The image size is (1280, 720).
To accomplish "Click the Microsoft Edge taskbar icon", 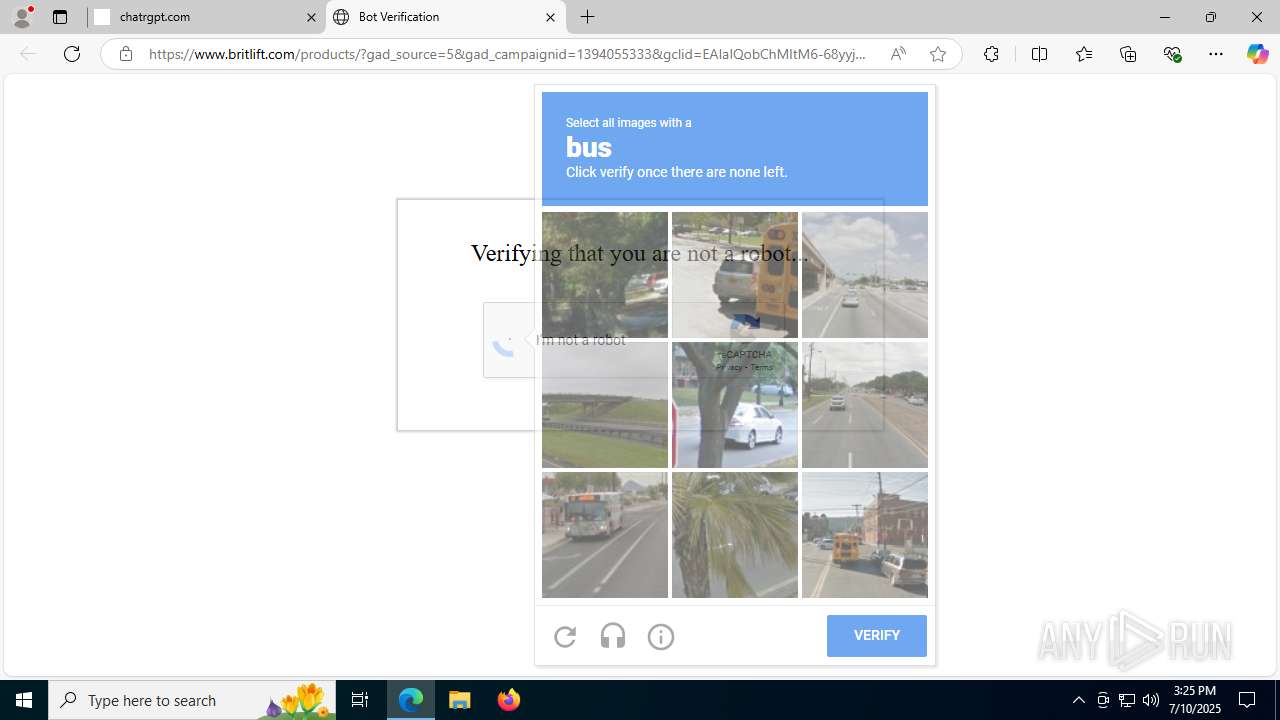I will tap(411, 700).
